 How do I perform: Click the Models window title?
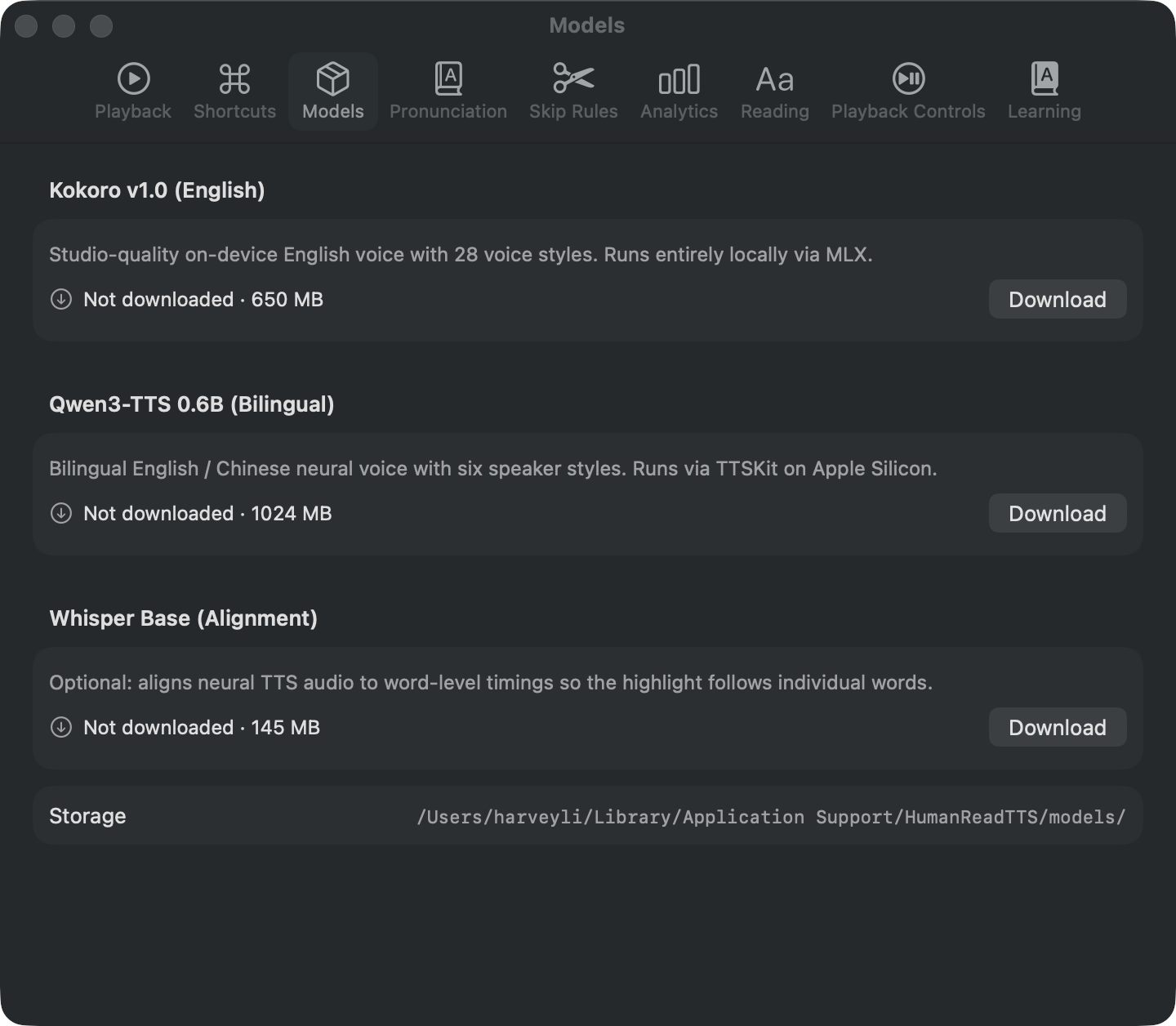click(x=587, y=25)
